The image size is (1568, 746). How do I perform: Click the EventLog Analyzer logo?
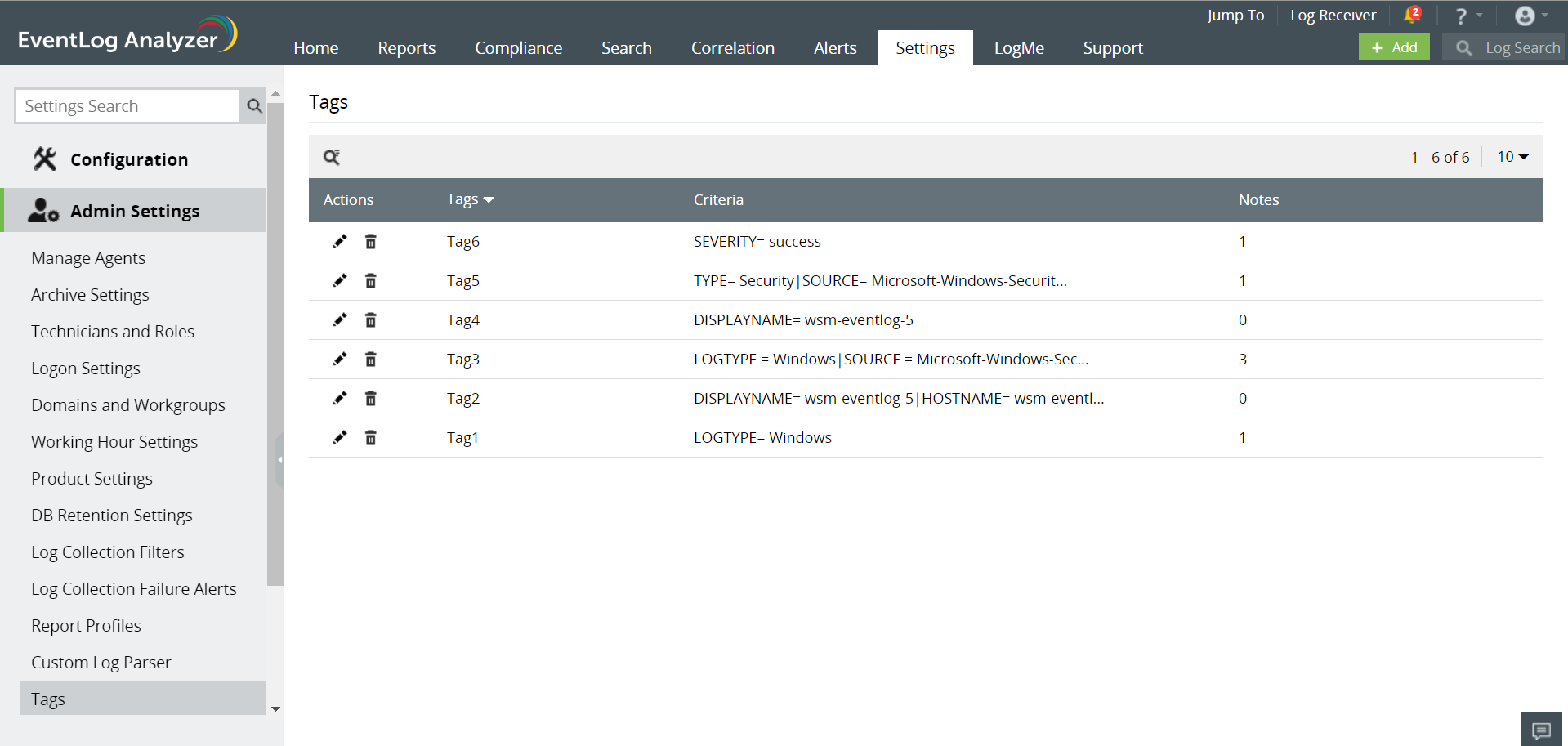127,34
